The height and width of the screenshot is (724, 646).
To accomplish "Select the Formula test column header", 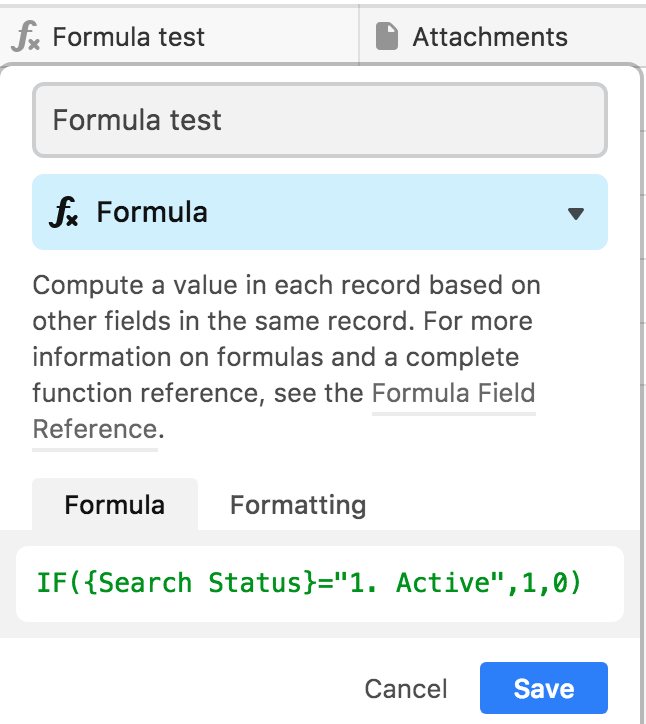I will 179,36.
